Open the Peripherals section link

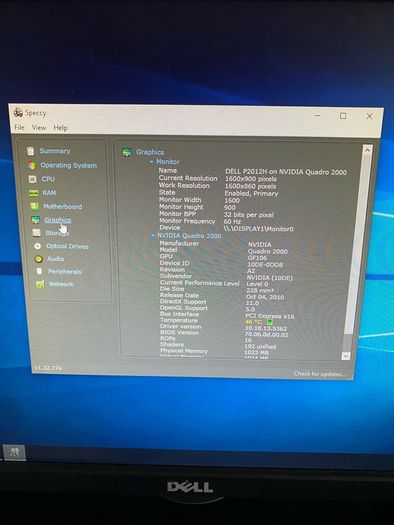pyautogui.click(x=65, y=272)
